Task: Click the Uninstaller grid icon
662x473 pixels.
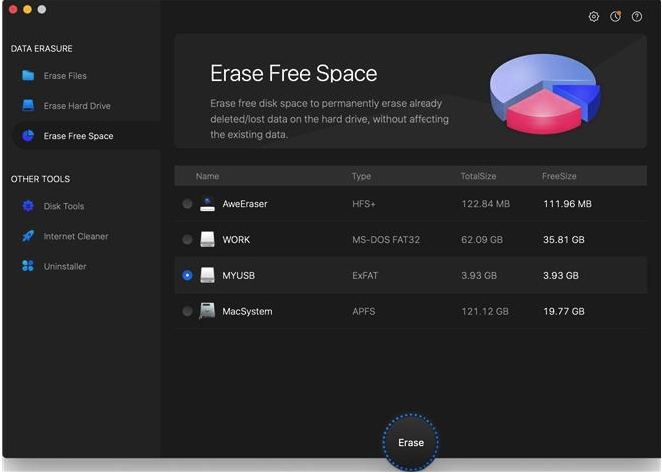Action: click(x=28, y=266)
